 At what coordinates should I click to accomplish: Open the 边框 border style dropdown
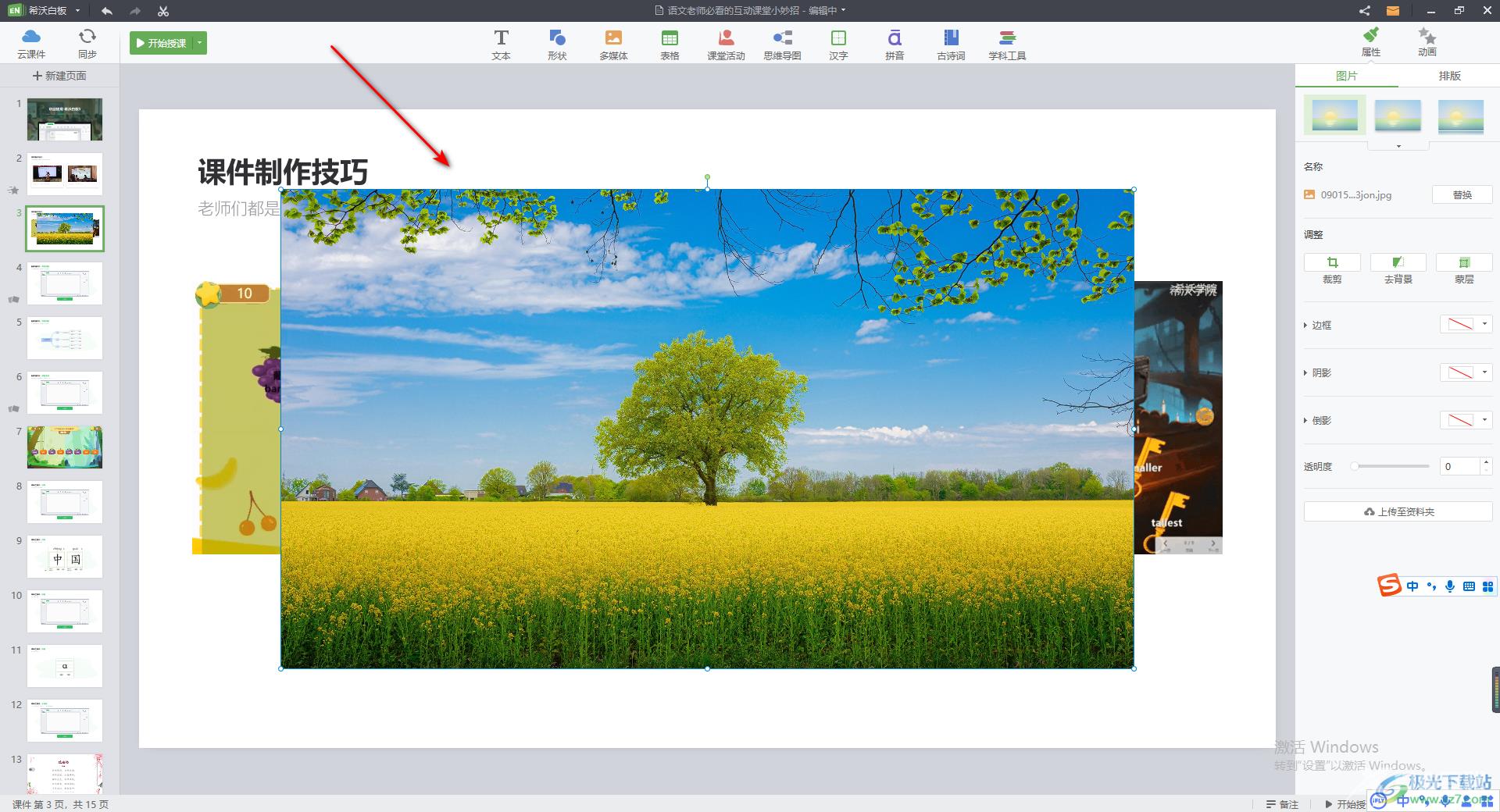1466,324
